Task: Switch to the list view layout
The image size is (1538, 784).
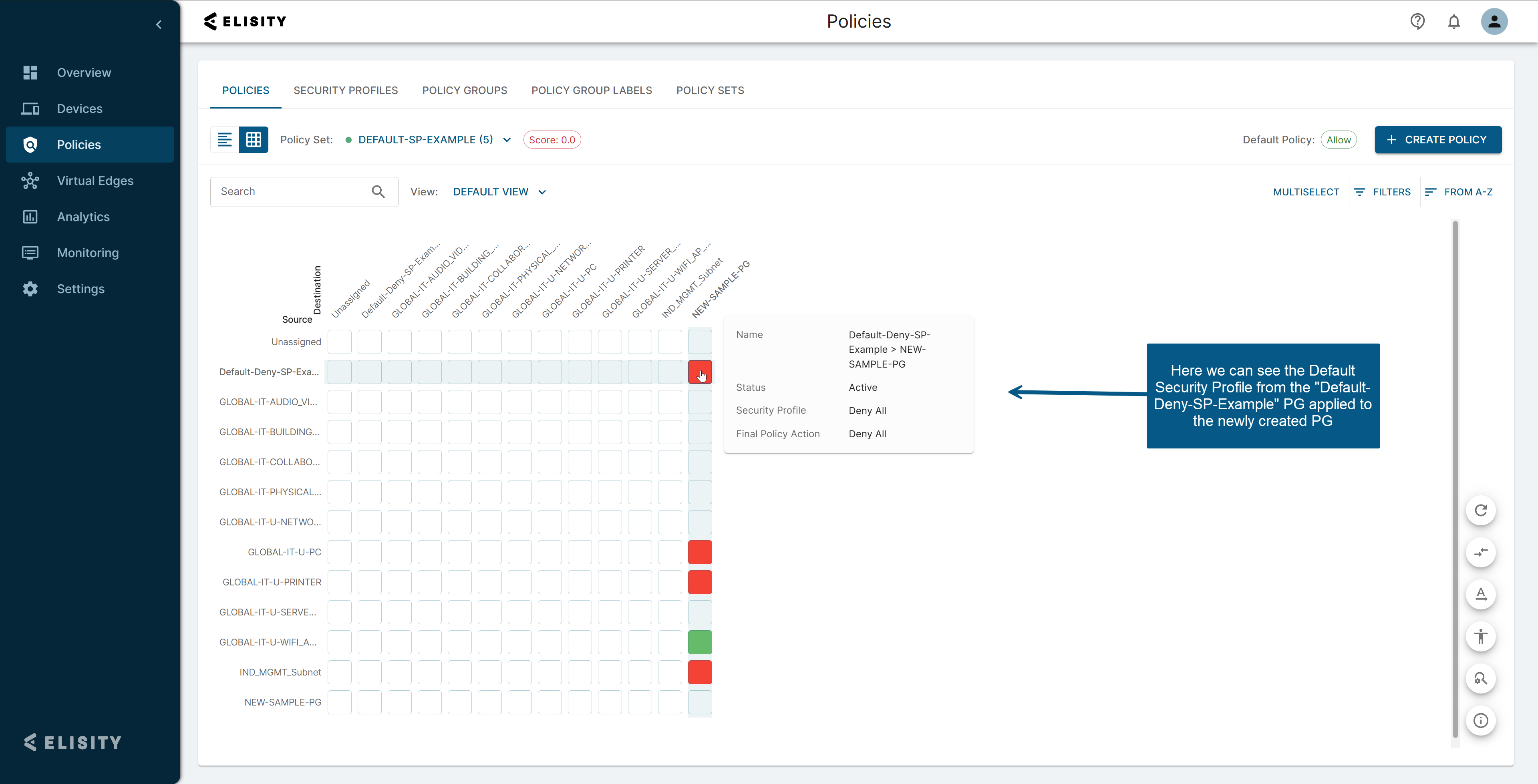Action: (224, 140)
